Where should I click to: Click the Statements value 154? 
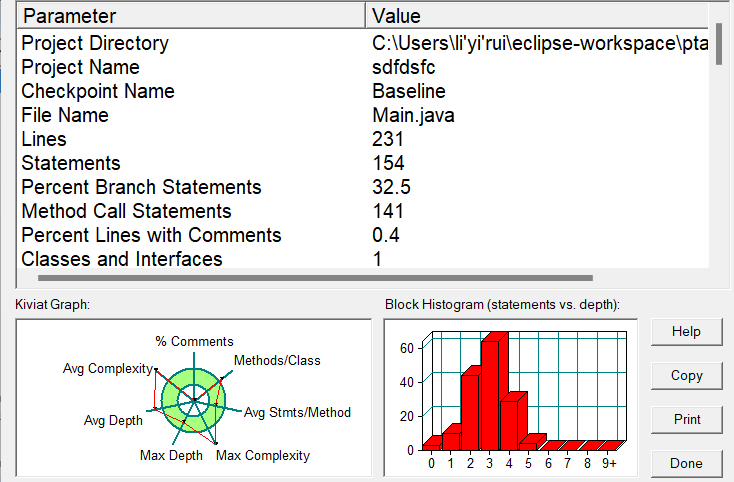pyautogui.click(x=388, y=163)
